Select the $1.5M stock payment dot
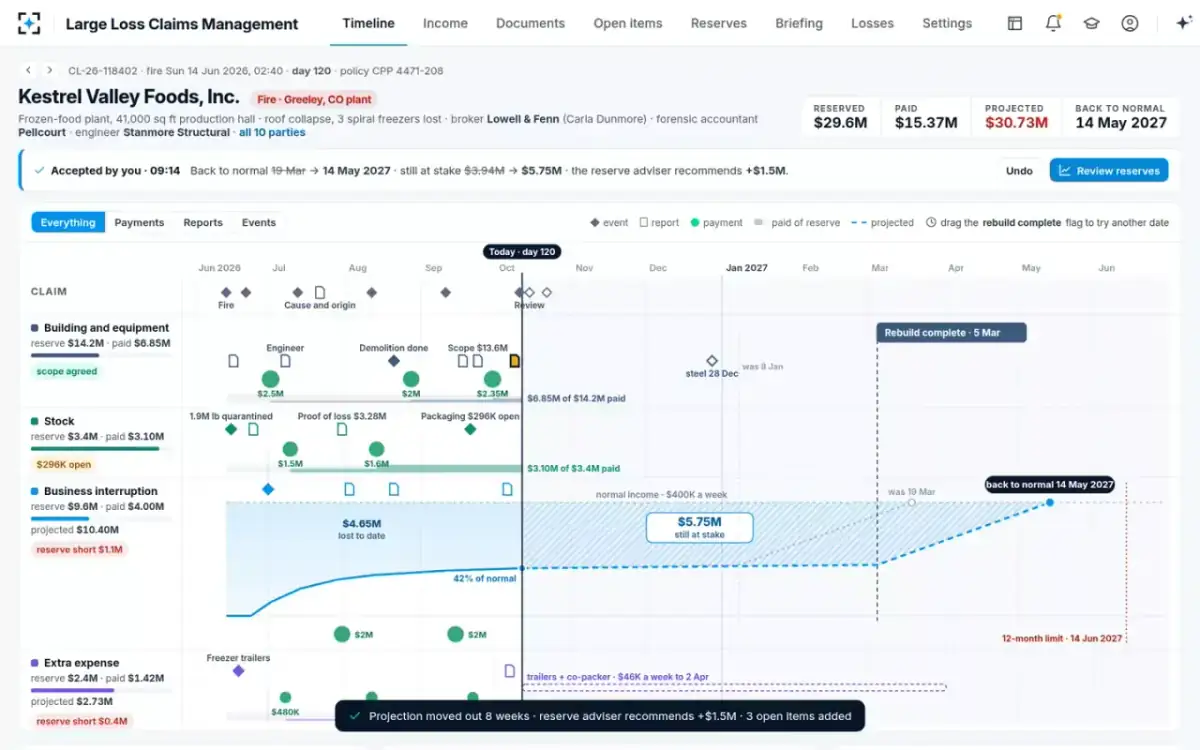 (290, 449)
